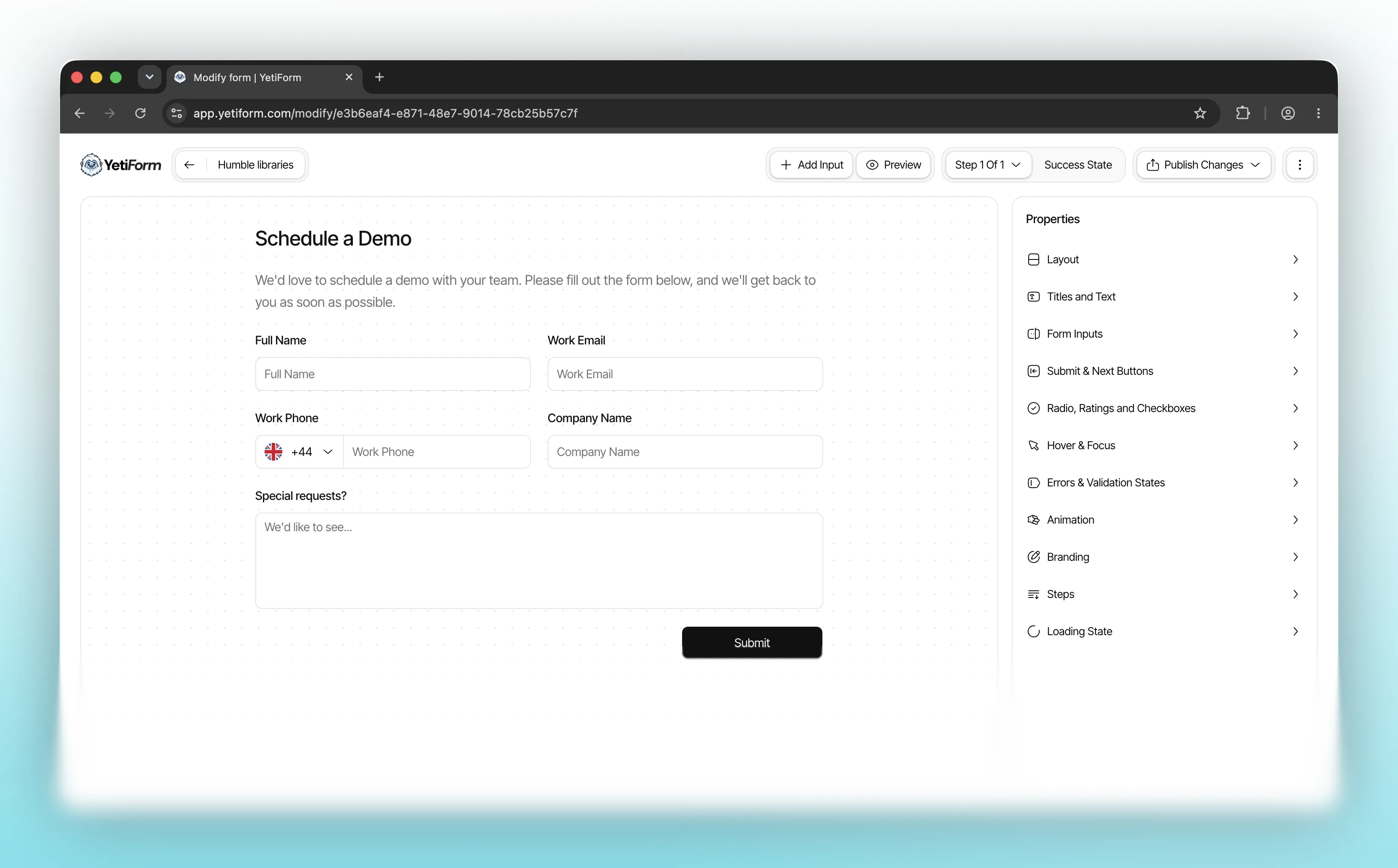Click into the Company Name input field
The height and width of the screenshot is (868, 1398).
click(685, 452)
